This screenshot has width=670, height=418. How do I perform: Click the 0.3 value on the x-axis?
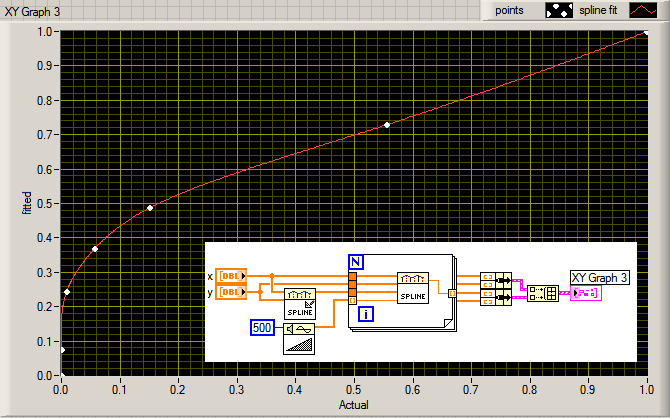[236, 390]
